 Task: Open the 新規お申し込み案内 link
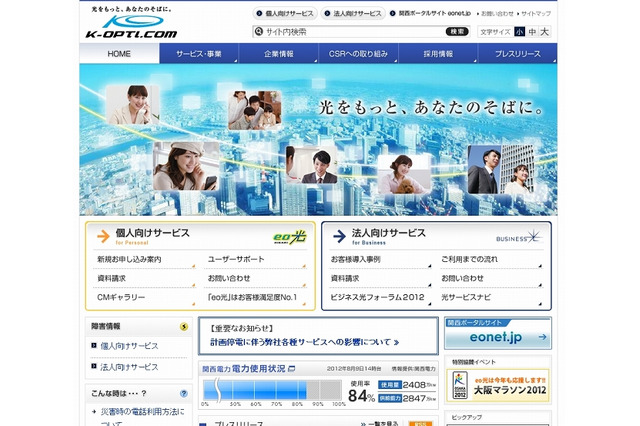[x=129, y=259]
